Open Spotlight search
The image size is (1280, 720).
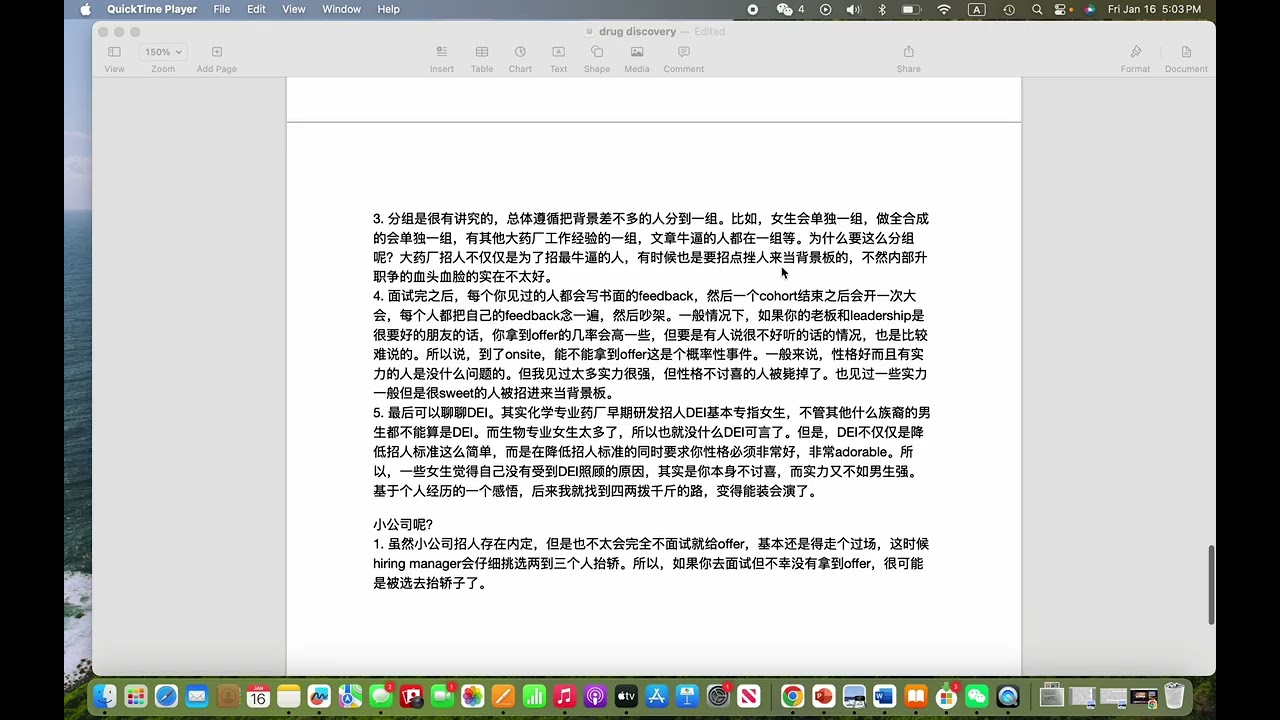coord(1037,9)
